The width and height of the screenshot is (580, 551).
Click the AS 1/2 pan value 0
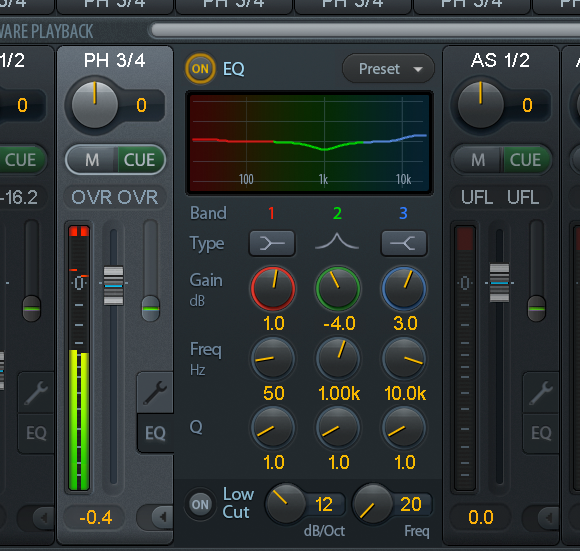(x=527, y=105)
